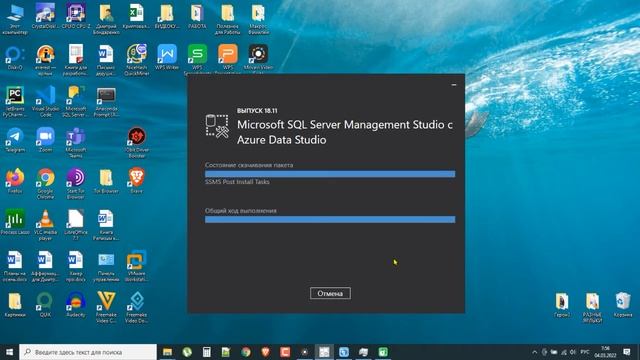The height and width of the screenshot is (360, 640).
Task: Launch Zoom from the desktop
Action: (45, 140)
